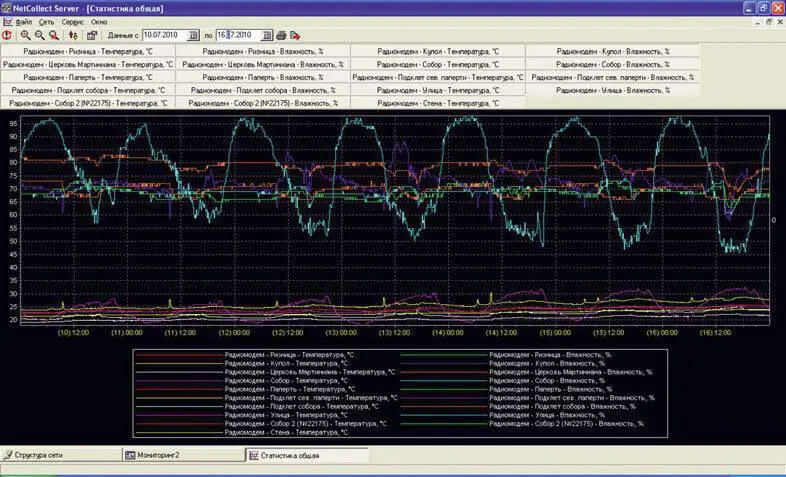This screenshot has width=786, height=477.
Task: Click Подклет сев. паперти Температура button
Action: [438, 77]
